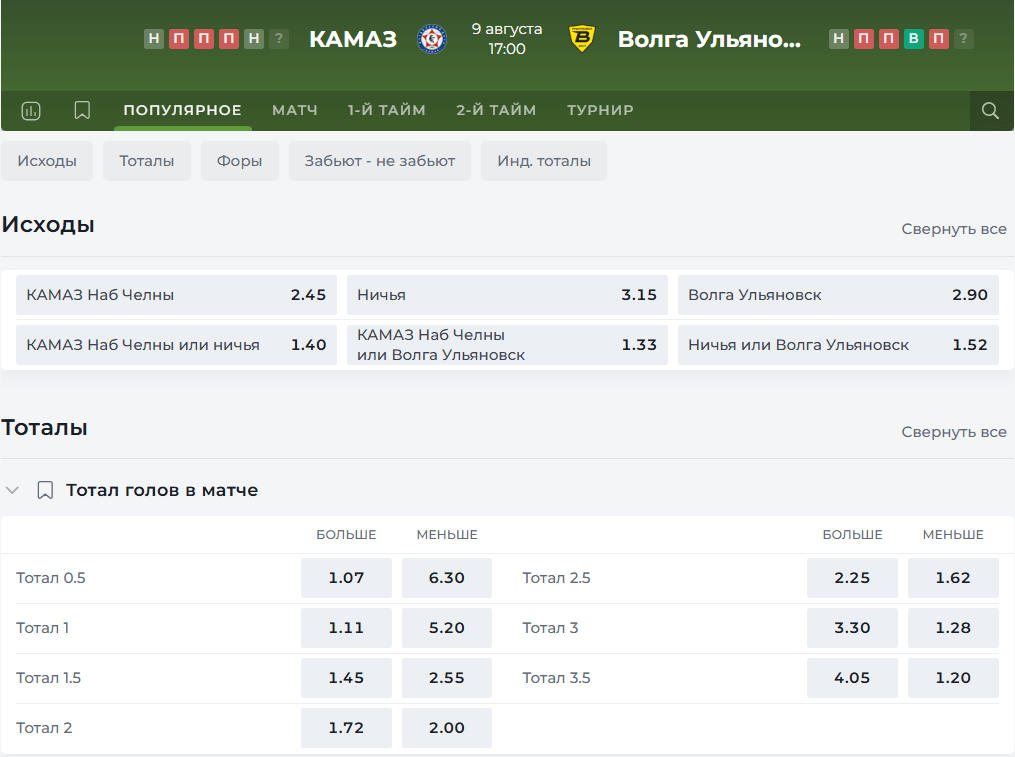Select Тотал 2.5 меньше 1.62
1015x757 pixels.
point(953,578)
